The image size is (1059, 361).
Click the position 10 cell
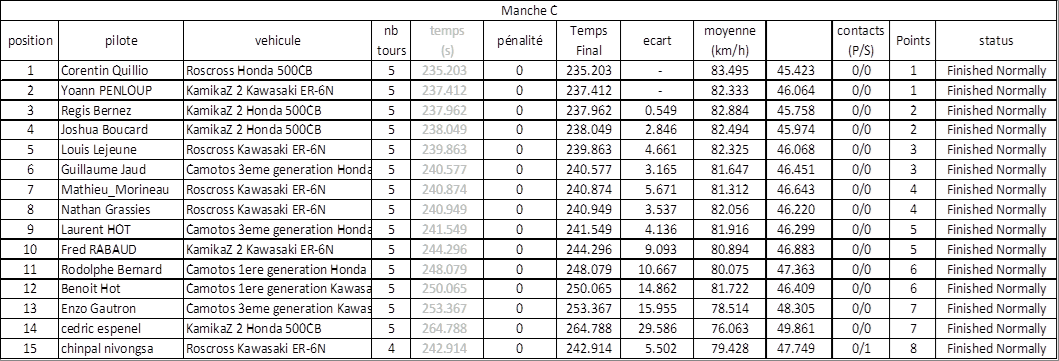pos(30,249)
